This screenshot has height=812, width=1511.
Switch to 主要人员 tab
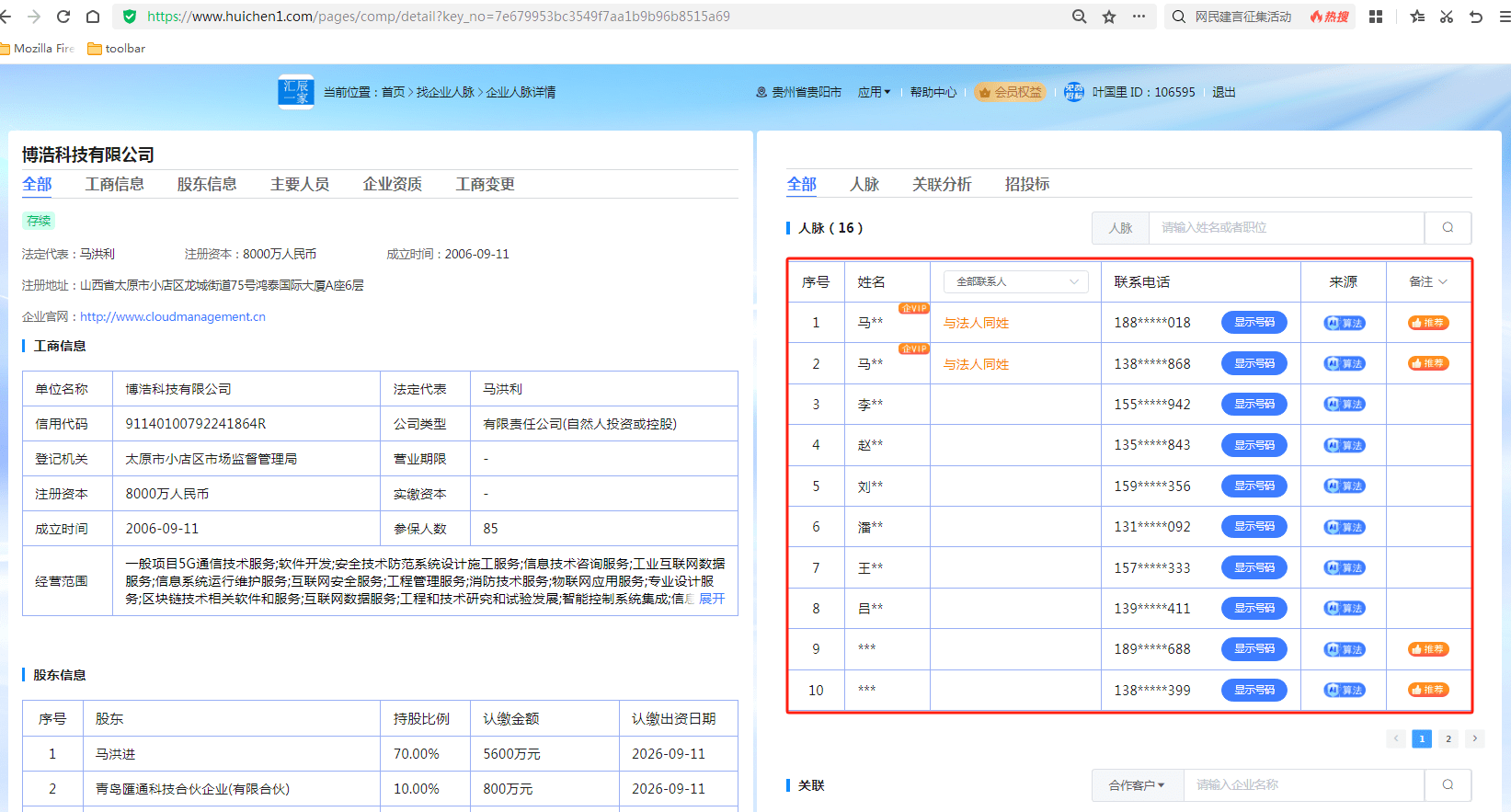click(x=300, y=184)
